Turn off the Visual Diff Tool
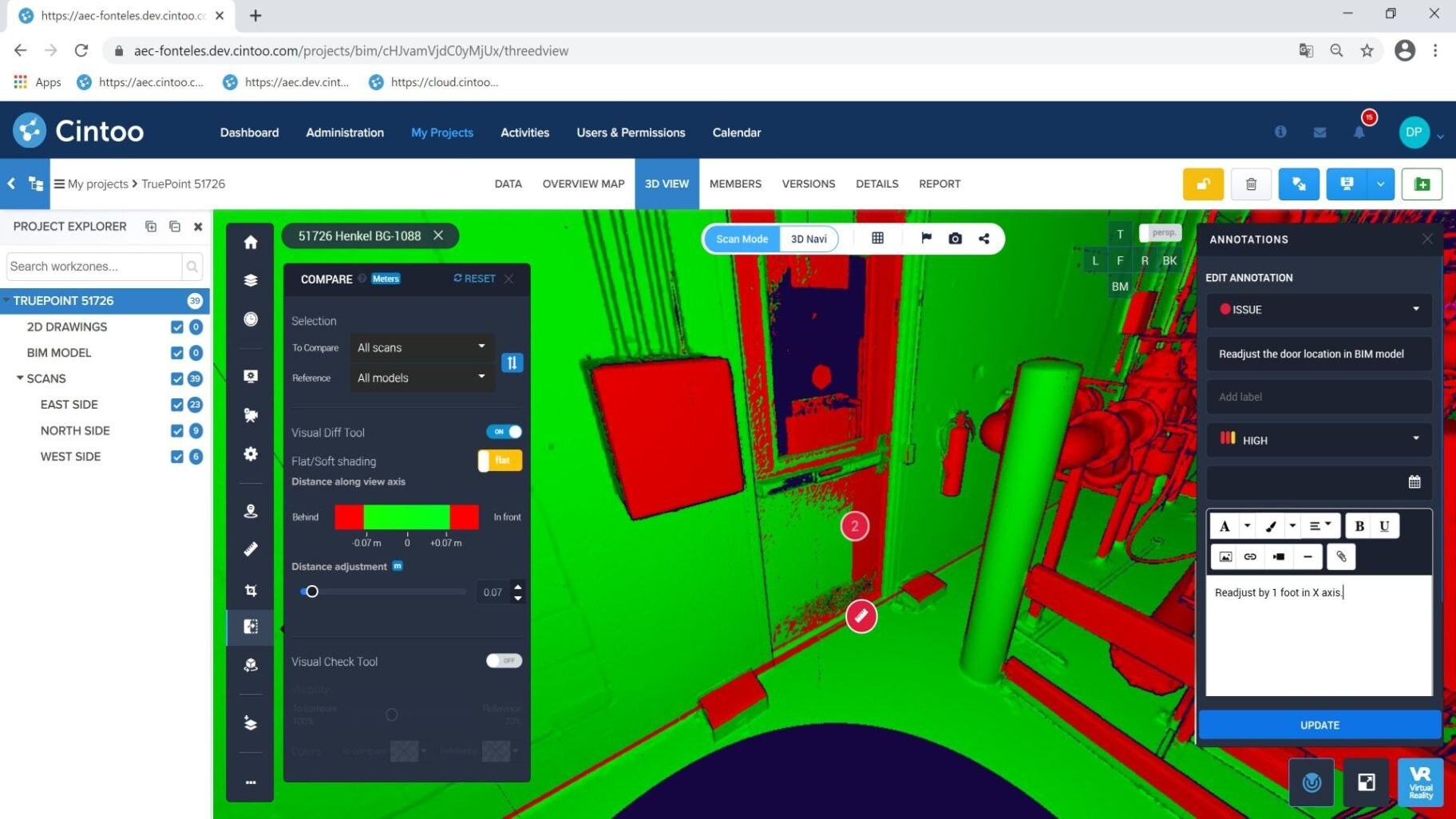The height and width of the screenshot is (819, 1456). click(x=504, y=431)
